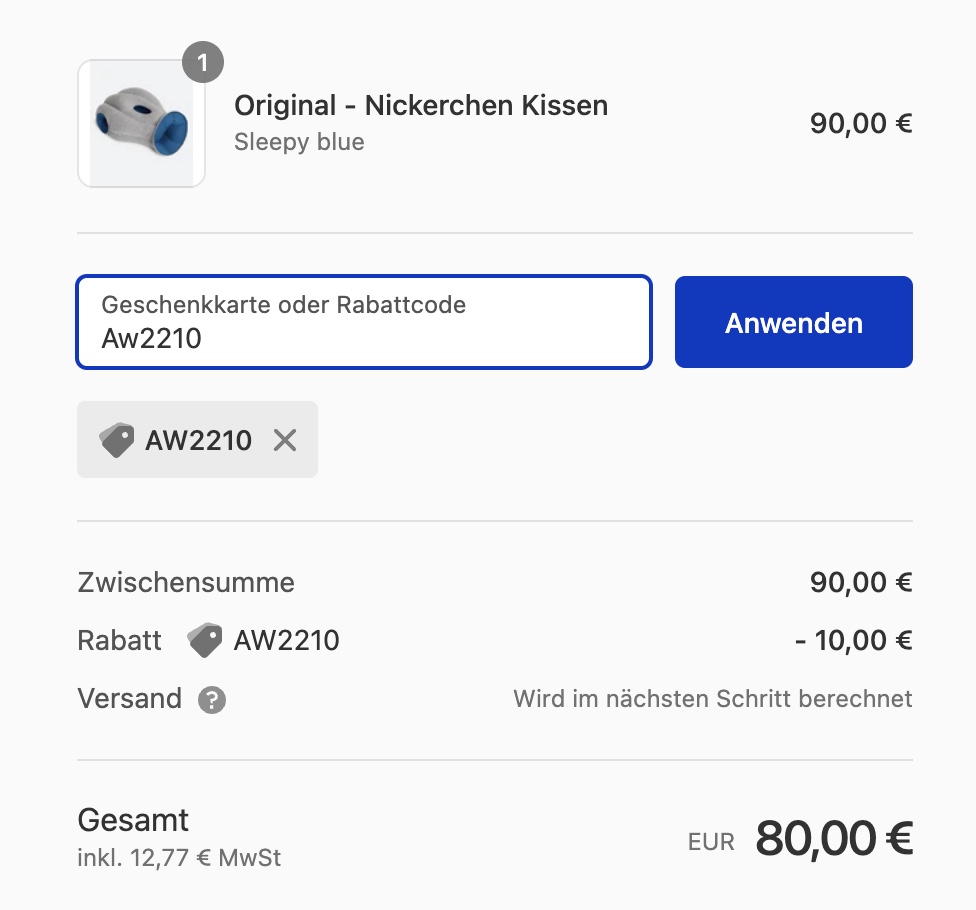976x910 pixels.
Task: Click "Wird im nächsten Schritt berechnet" text
Action: (x=713, y=698)
